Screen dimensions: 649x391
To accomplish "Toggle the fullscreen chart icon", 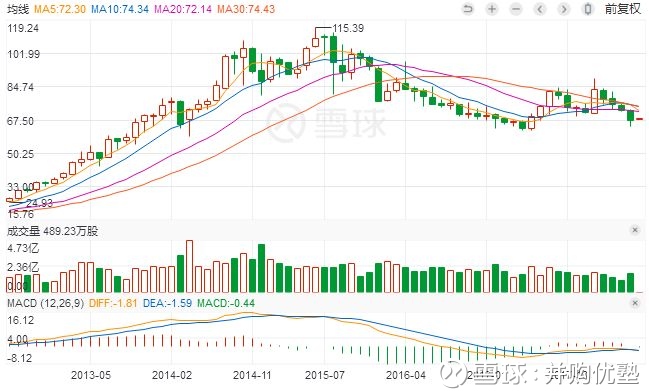I will coord(587,9).
